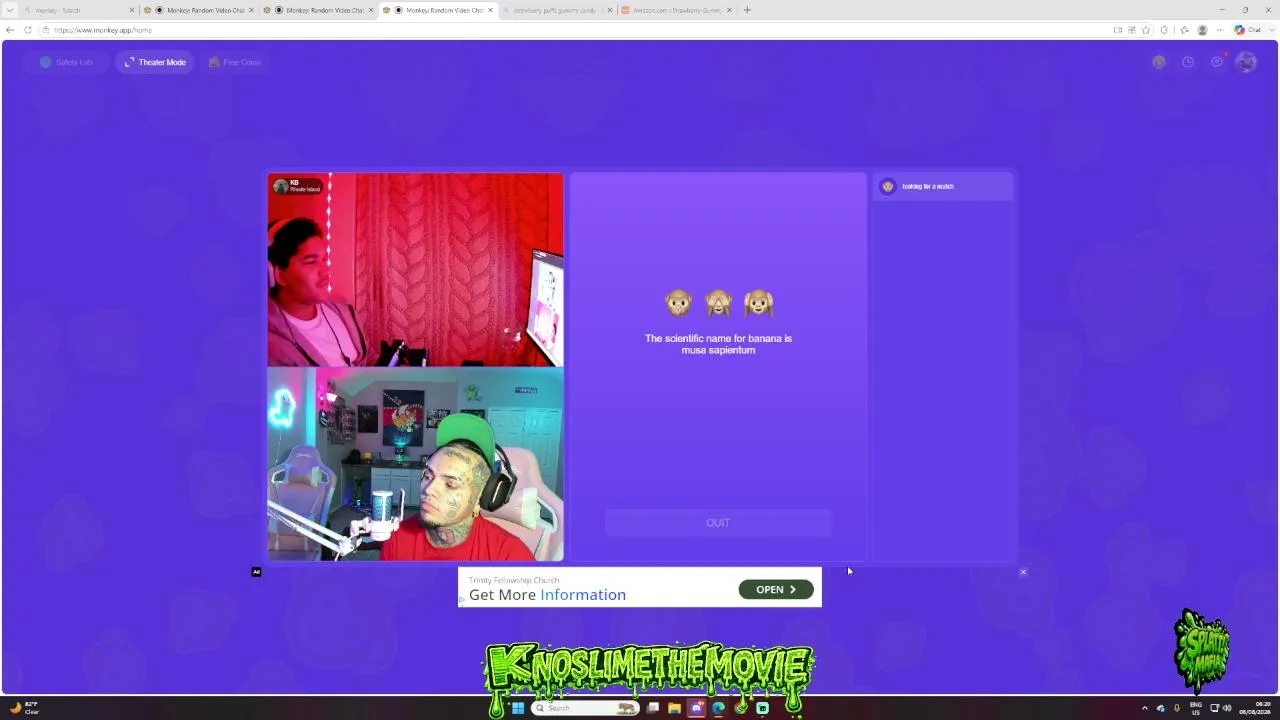Open the volume control in system tray
The image size is (1280, 720).
[1227, 708]
